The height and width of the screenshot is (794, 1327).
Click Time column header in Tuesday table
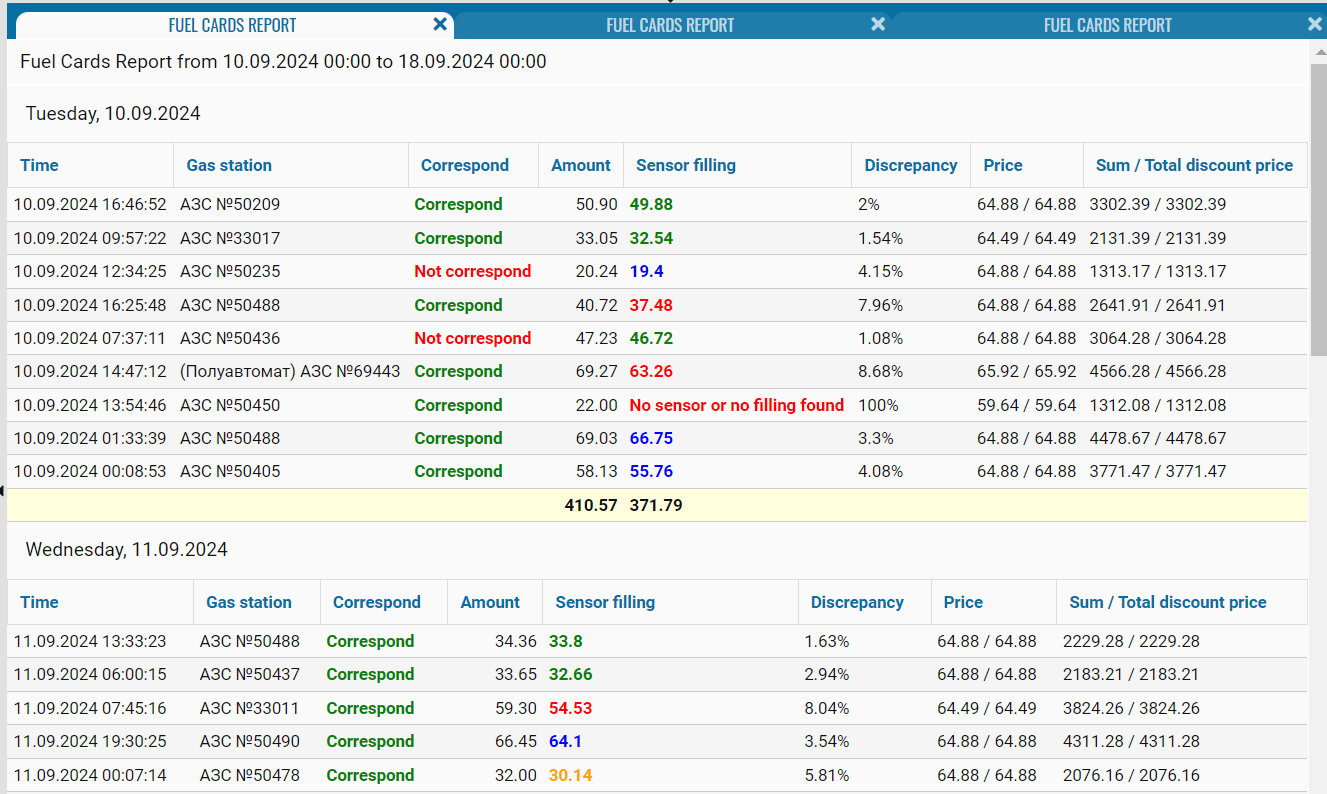pos(40,165)
